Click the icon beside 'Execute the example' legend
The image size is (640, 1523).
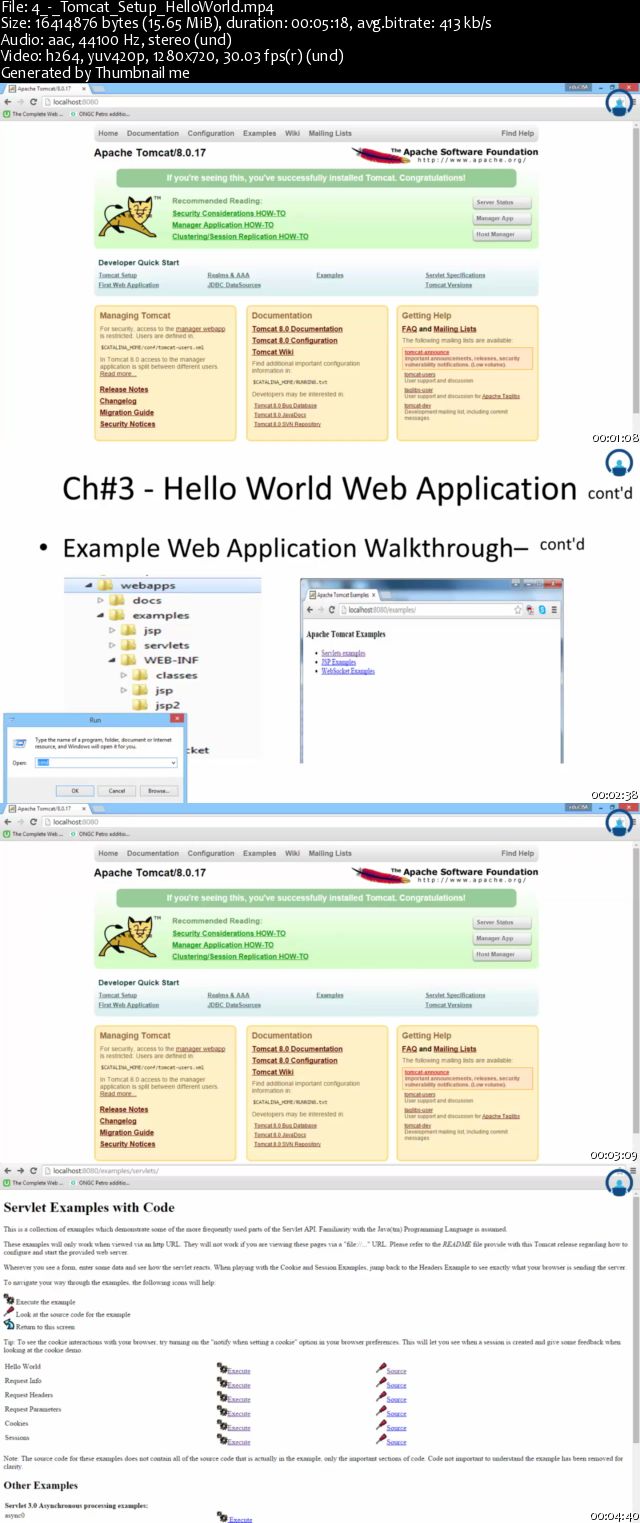[9, 1300]
